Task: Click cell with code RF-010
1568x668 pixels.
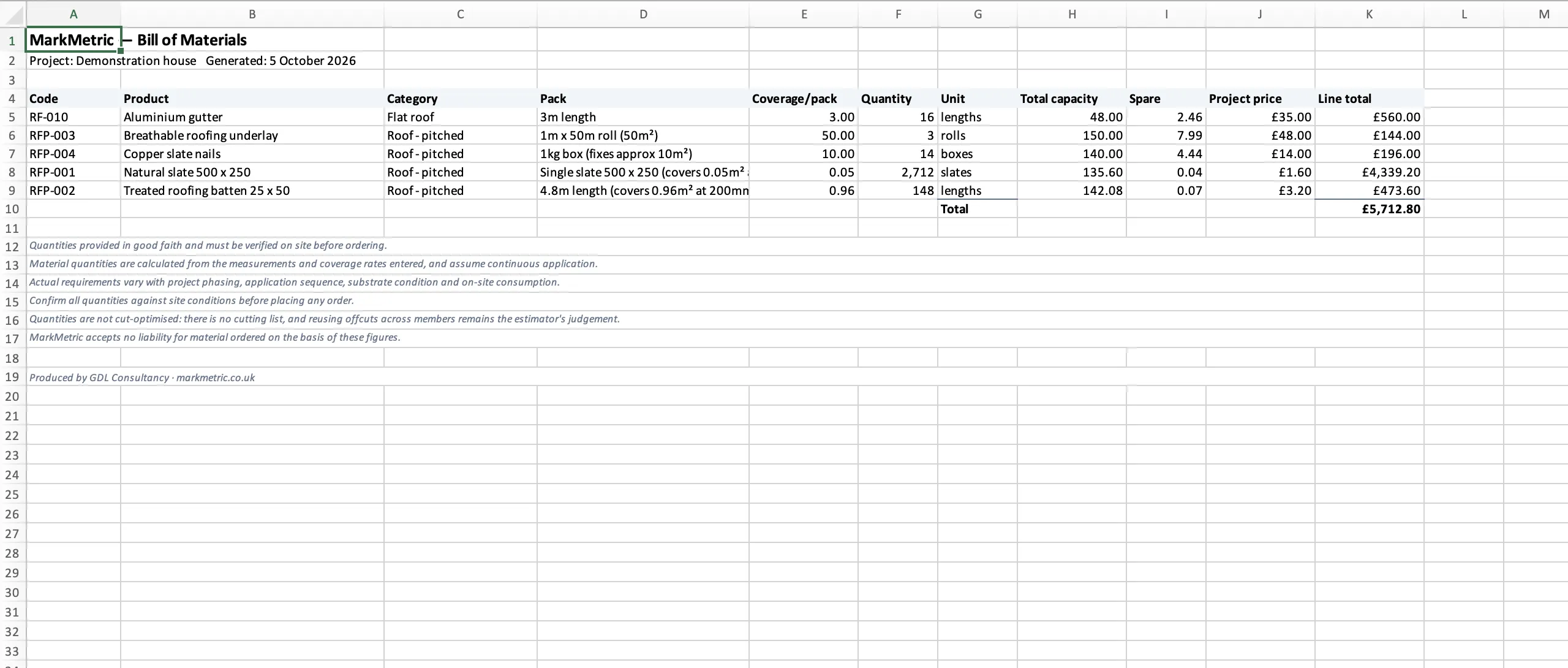Action: pos(73,117)
